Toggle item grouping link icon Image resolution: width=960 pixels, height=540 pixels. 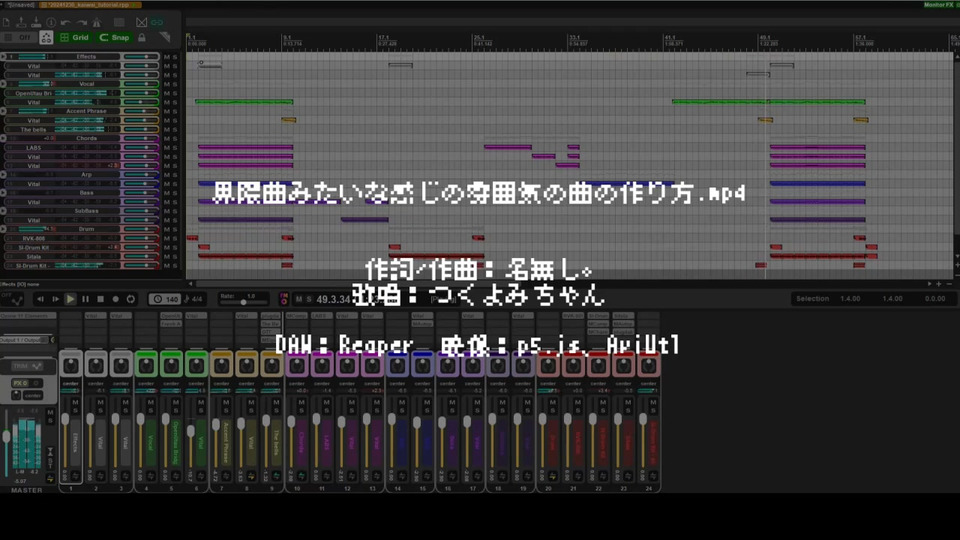pos(157,23)
